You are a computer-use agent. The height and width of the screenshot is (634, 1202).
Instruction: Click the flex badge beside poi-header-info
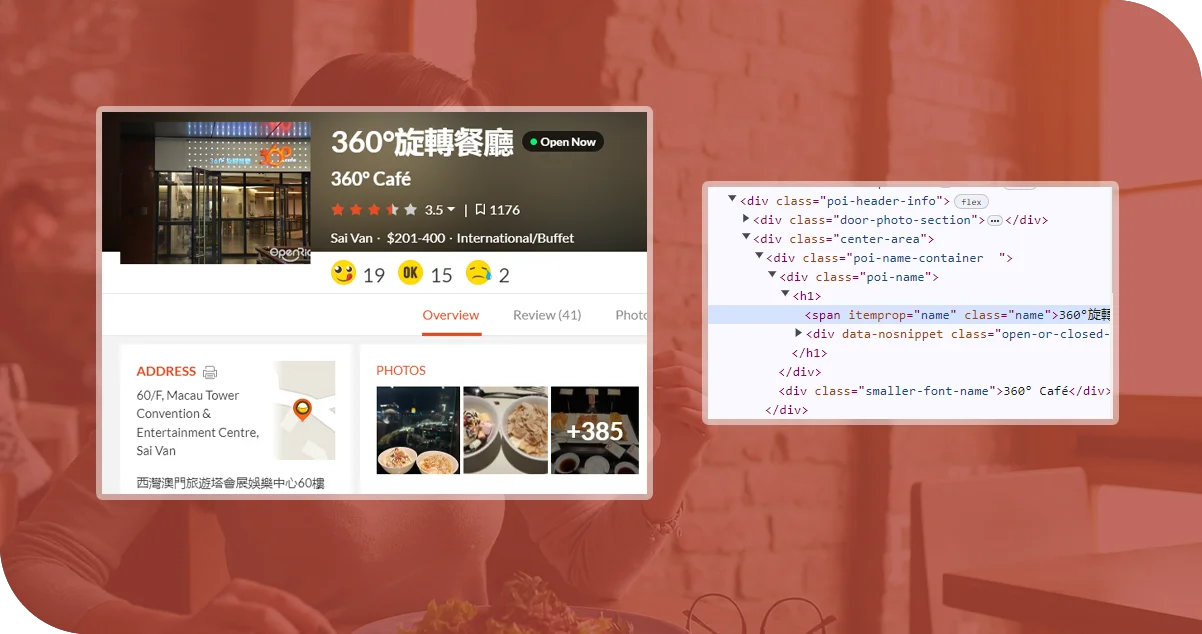pos(971,202)
